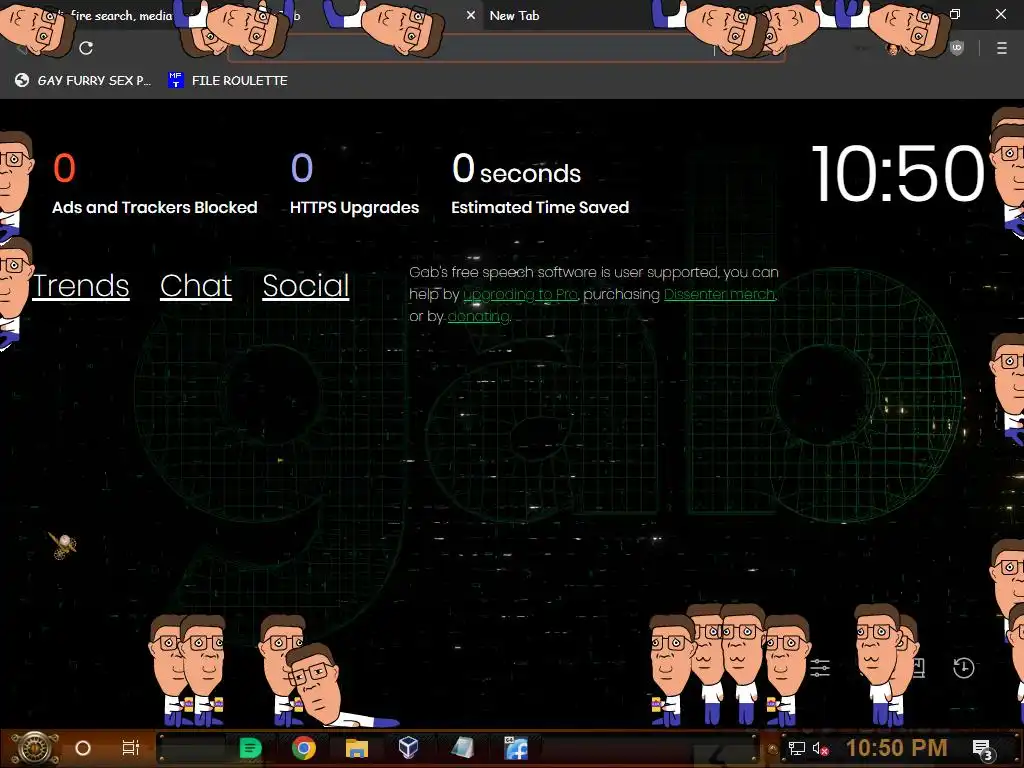The height and width of the screenshot is (768, 1024).
Task: Open the uBlock Origin extension icon
Action: click(957, 48)
